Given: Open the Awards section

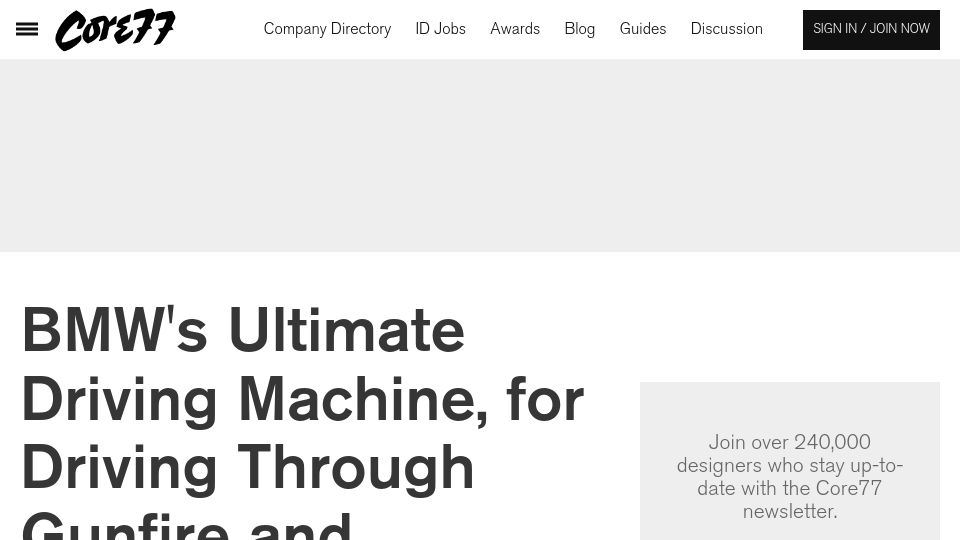Looking at the screenshot, I should [515, 29].
